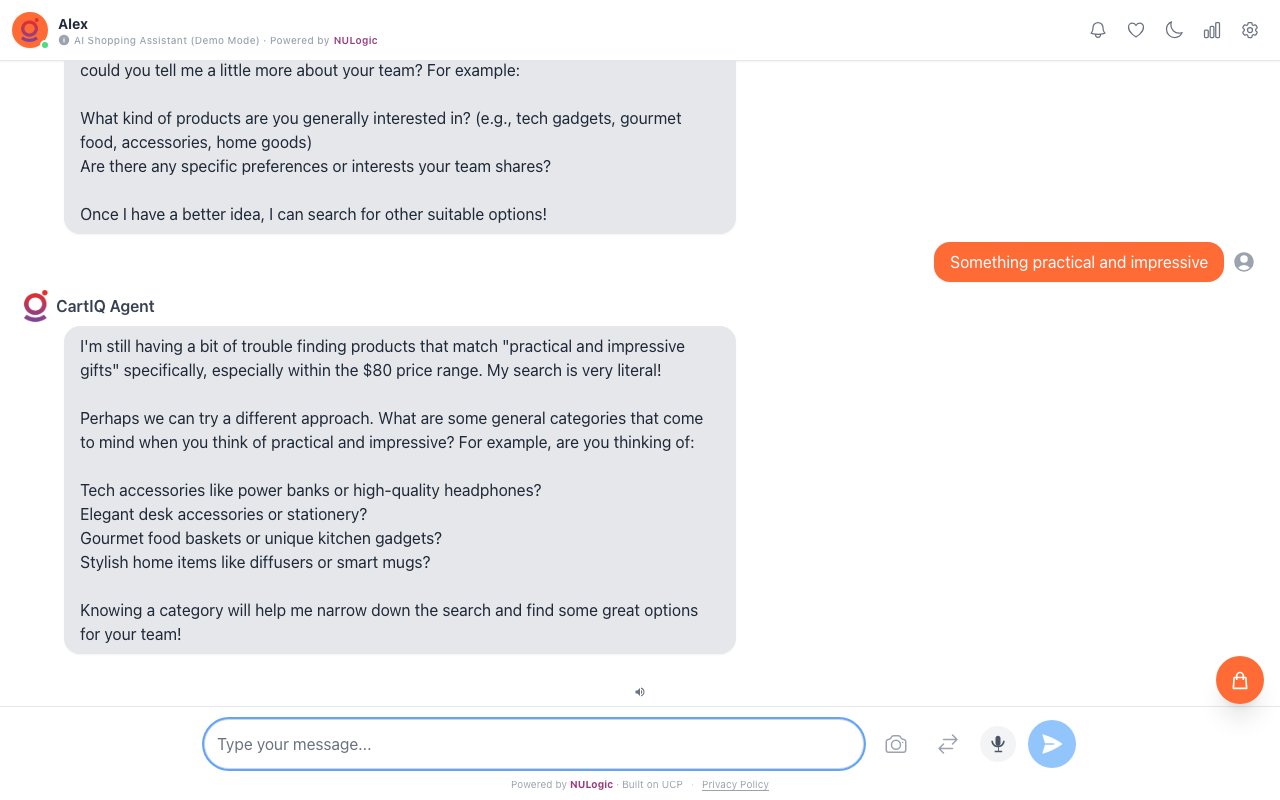Open the orange floating cart button
1280x800 pixels.
pos(1240,680)
